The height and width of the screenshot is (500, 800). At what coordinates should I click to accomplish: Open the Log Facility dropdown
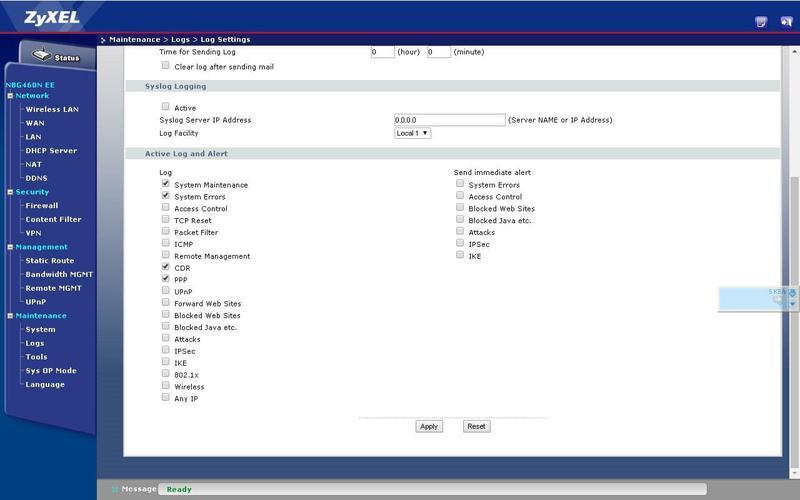tap(412, 133)
